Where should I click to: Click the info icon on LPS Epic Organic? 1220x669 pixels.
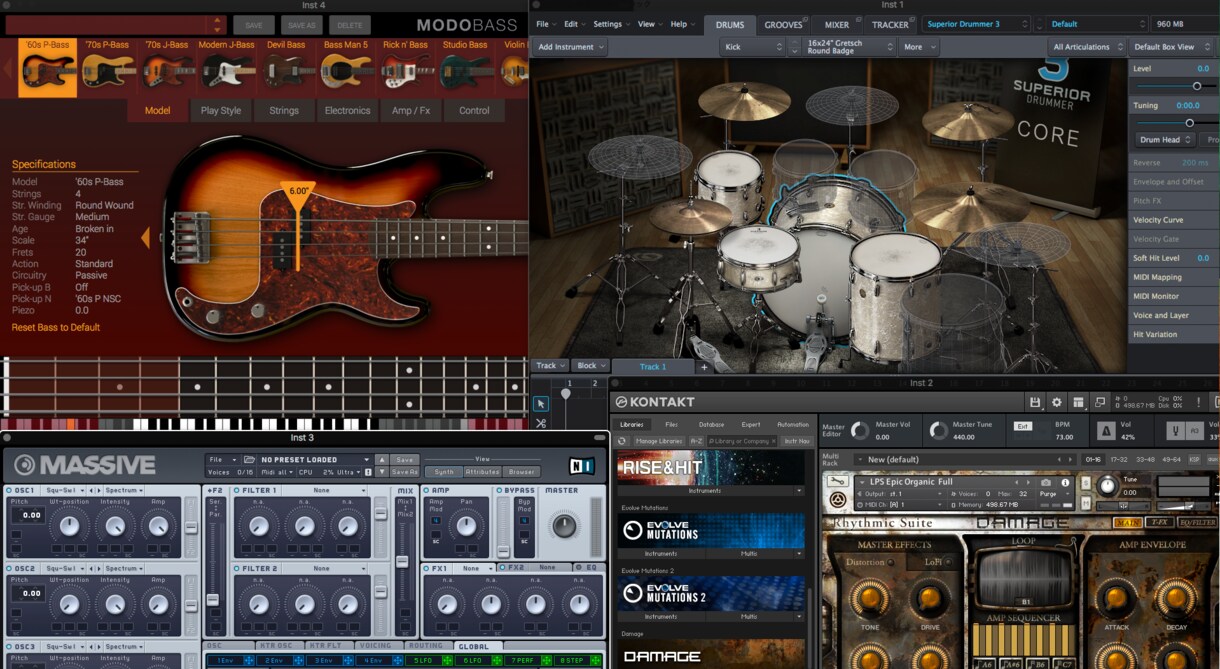coord(1066,482)
